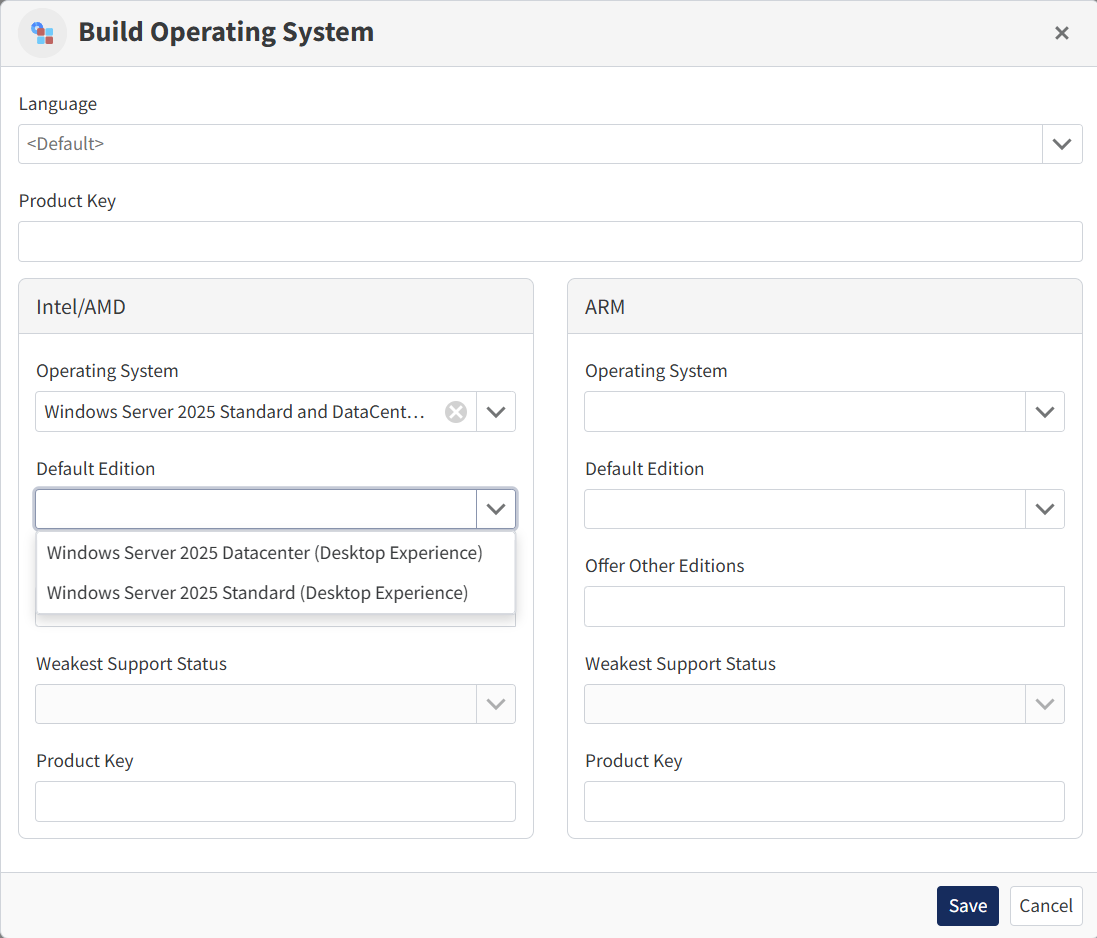Open the ARM Operating System dropdown arrow

[1045, 412]
